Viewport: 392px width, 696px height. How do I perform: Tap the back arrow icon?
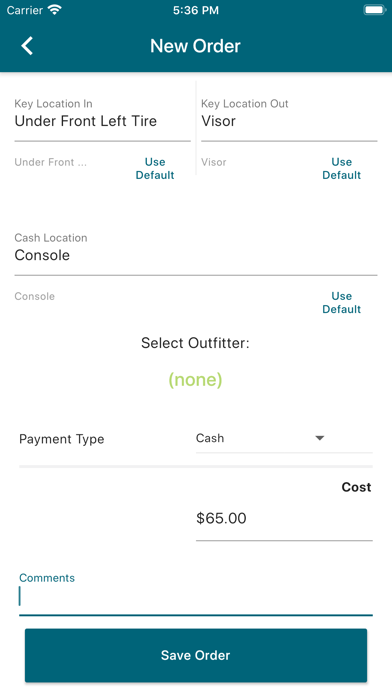[27, 46]
